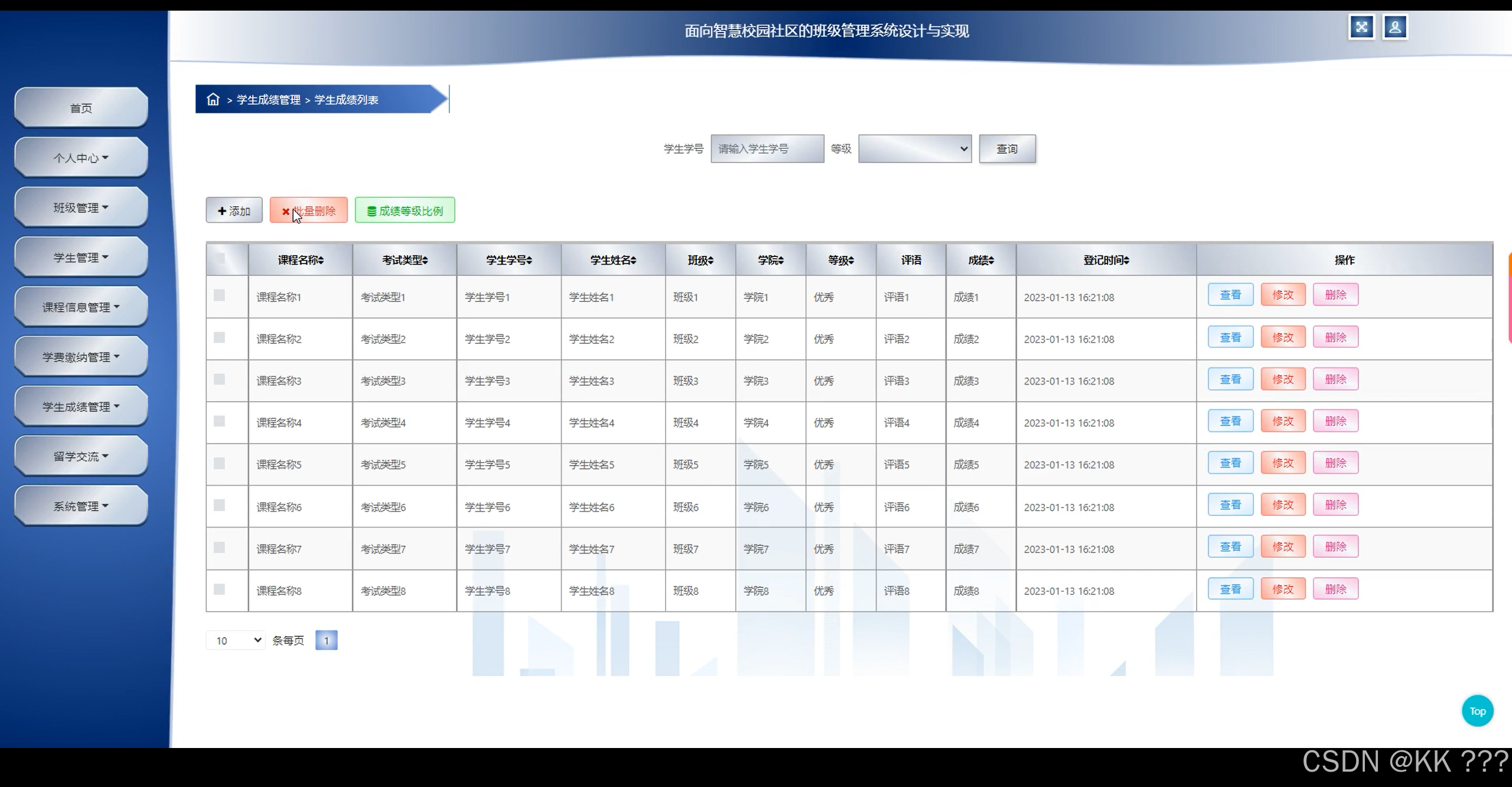Click the 添加 button with plus icon

[234, 210]
